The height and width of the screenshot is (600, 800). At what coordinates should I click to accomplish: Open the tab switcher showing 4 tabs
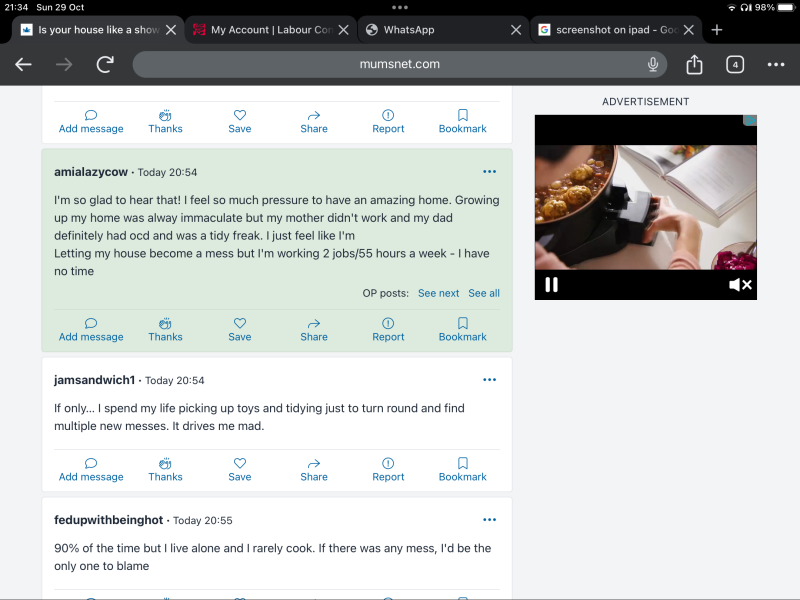click(x=735, y=65)
